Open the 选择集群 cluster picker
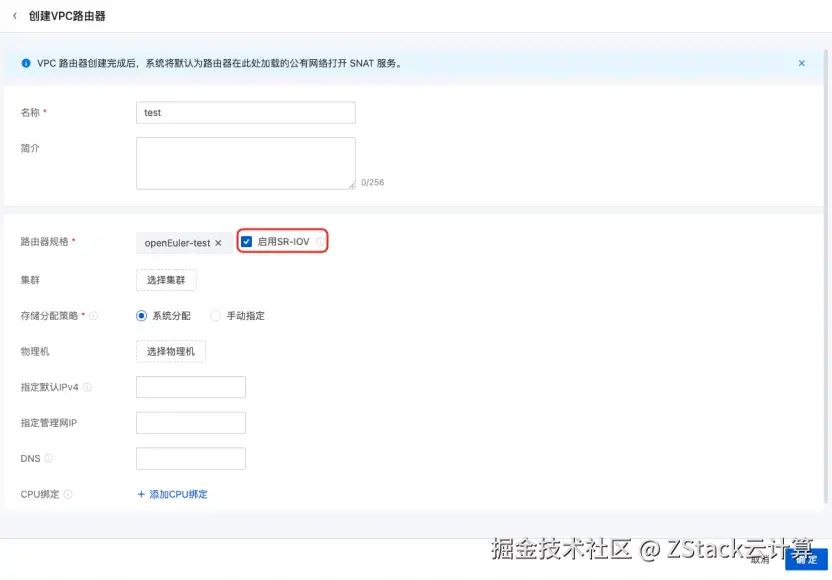Screen dimensions: 832x580 click(x=166, y=280)
